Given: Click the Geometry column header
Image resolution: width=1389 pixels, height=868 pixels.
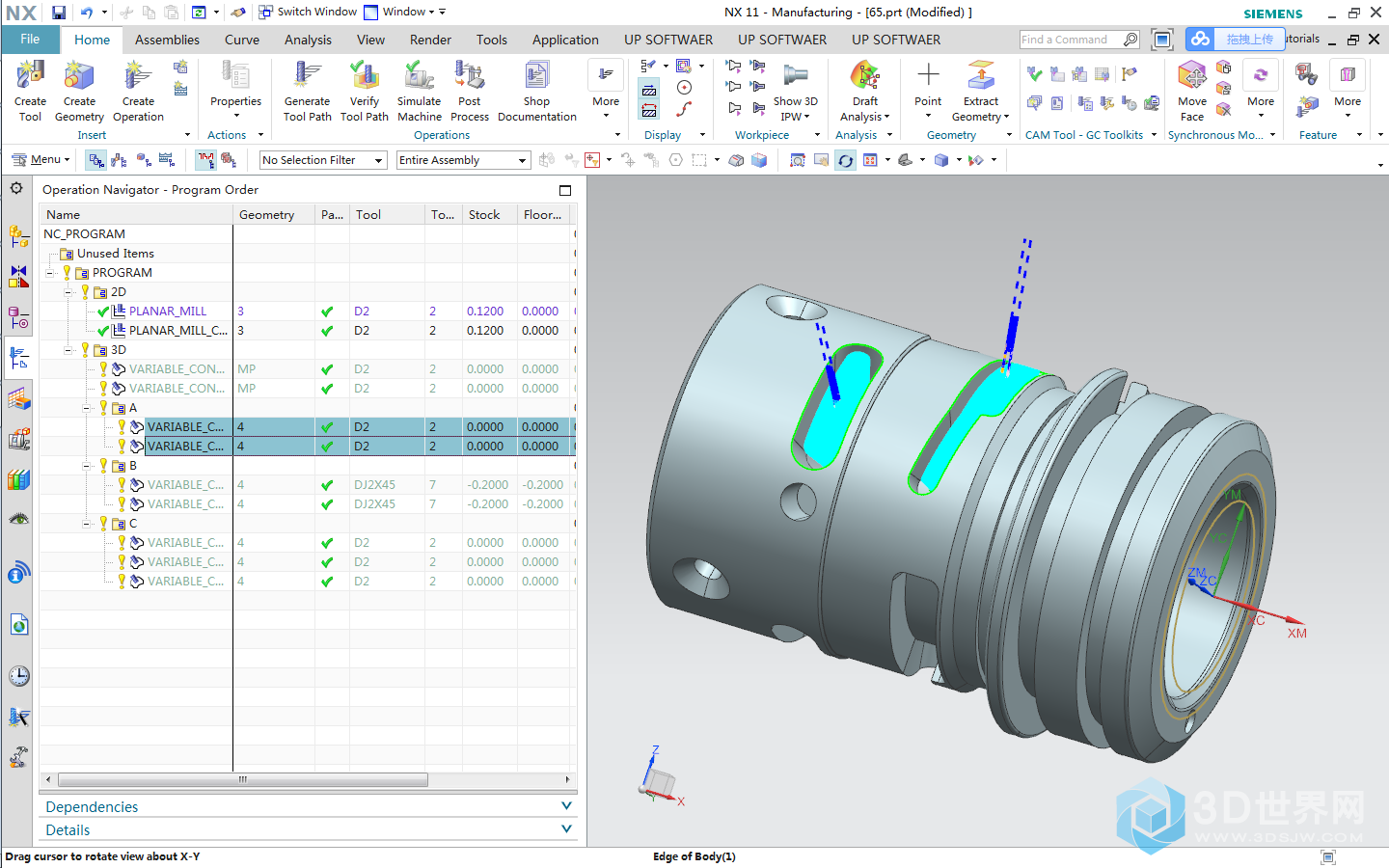Looking at the screenshot, I should tap(273, 214).
